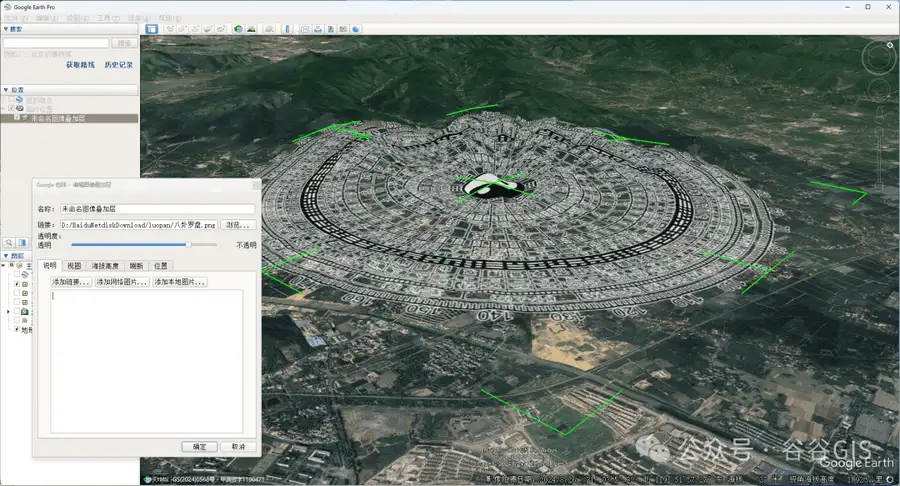Click the Google Earth Pro title bar logo
900x486 pixels.
[7, 7]
